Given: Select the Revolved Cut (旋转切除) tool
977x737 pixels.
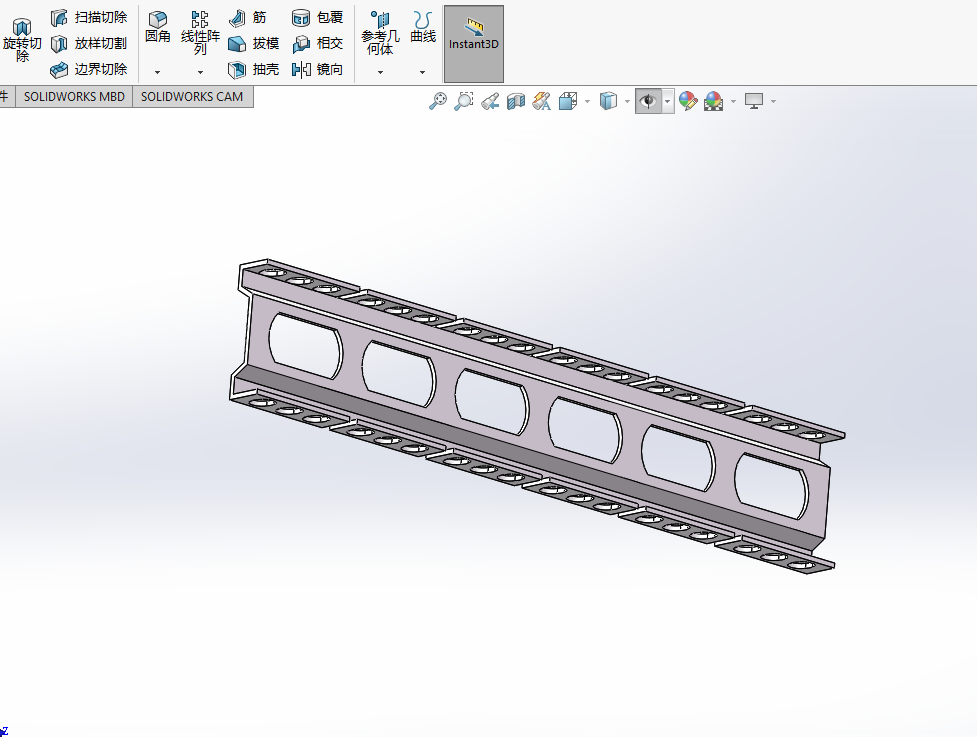Looking at the screenshot, I should (22, 40).
